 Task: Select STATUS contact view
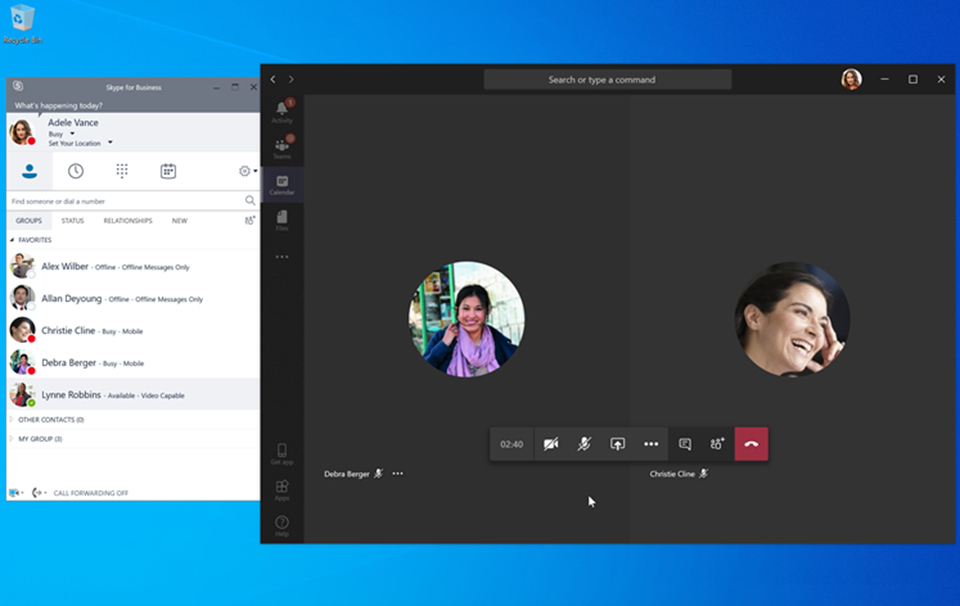[72, 220]
